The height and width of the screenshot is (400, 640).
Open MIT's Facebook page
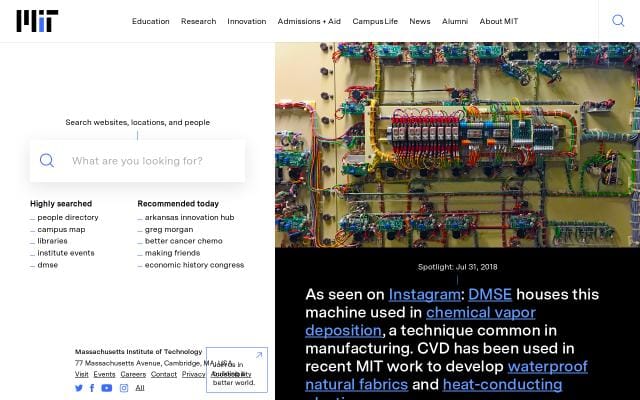[x=92, y=388]
